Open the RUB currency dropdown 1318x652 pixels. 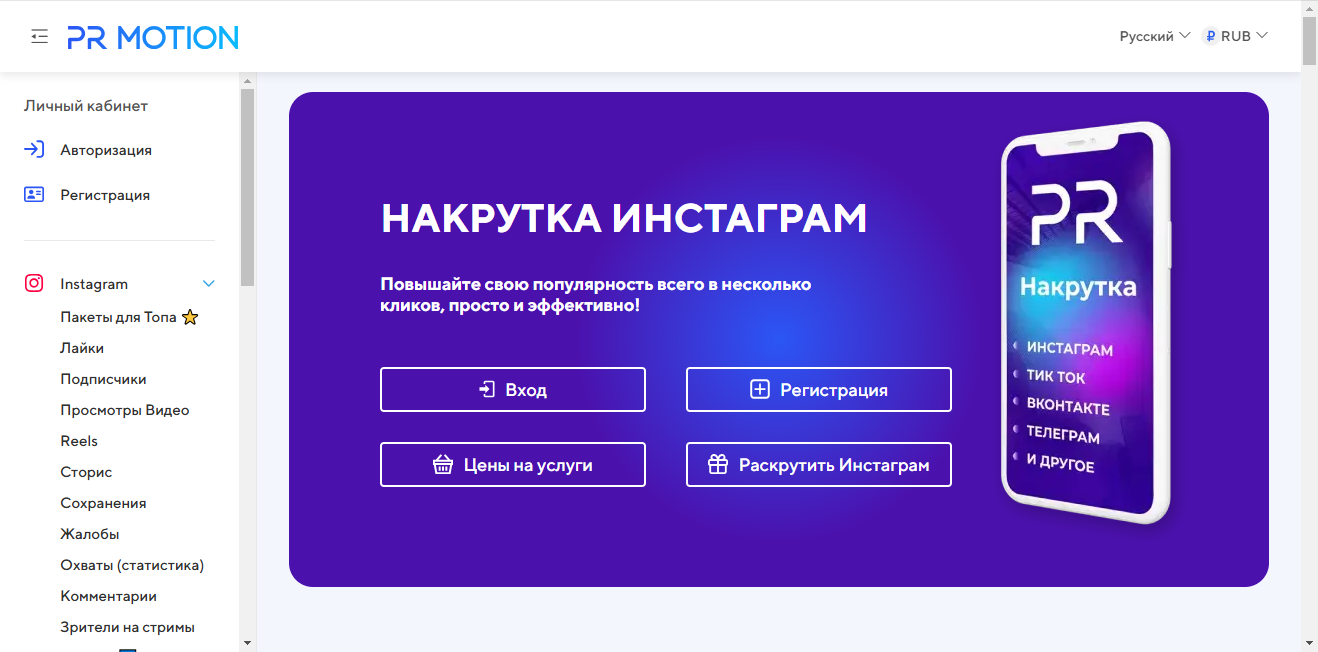click(x=1235, y=36)
